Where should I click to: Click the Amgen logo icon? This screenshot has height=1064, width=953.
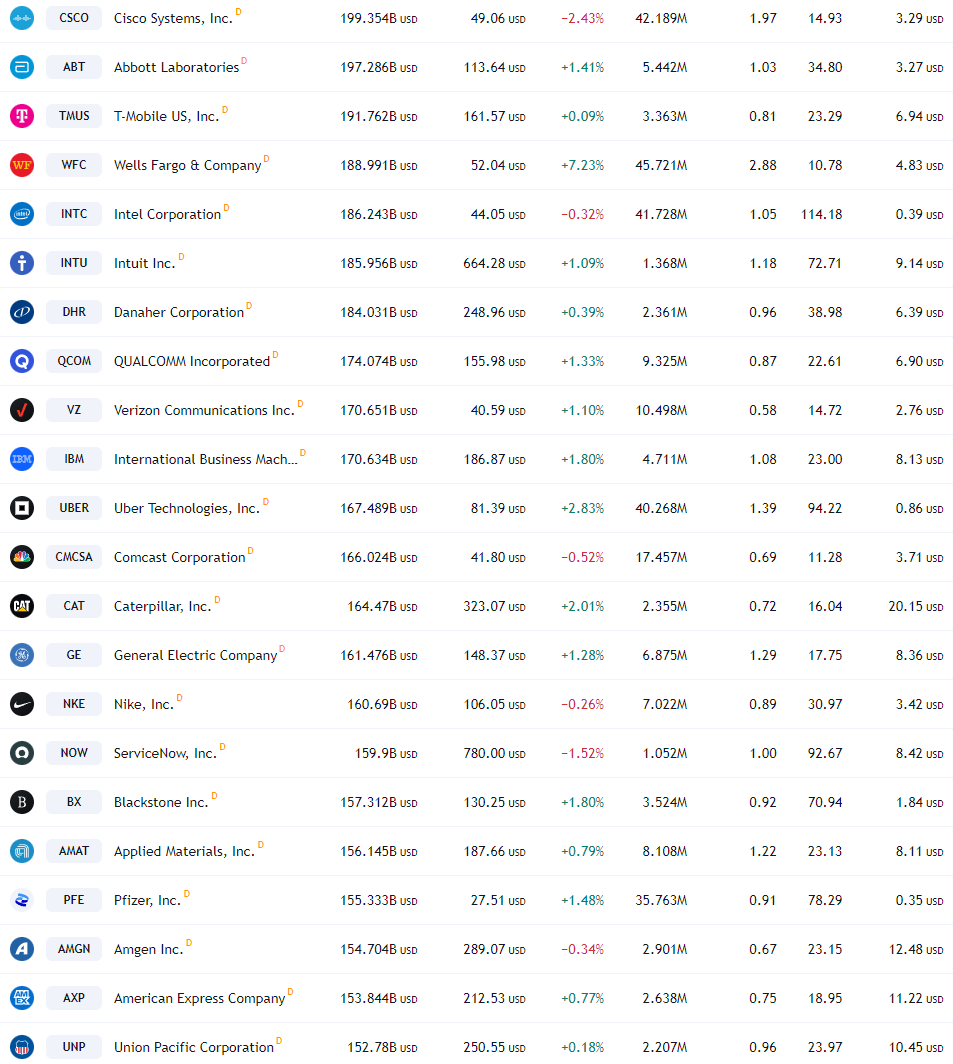point(22,949)
